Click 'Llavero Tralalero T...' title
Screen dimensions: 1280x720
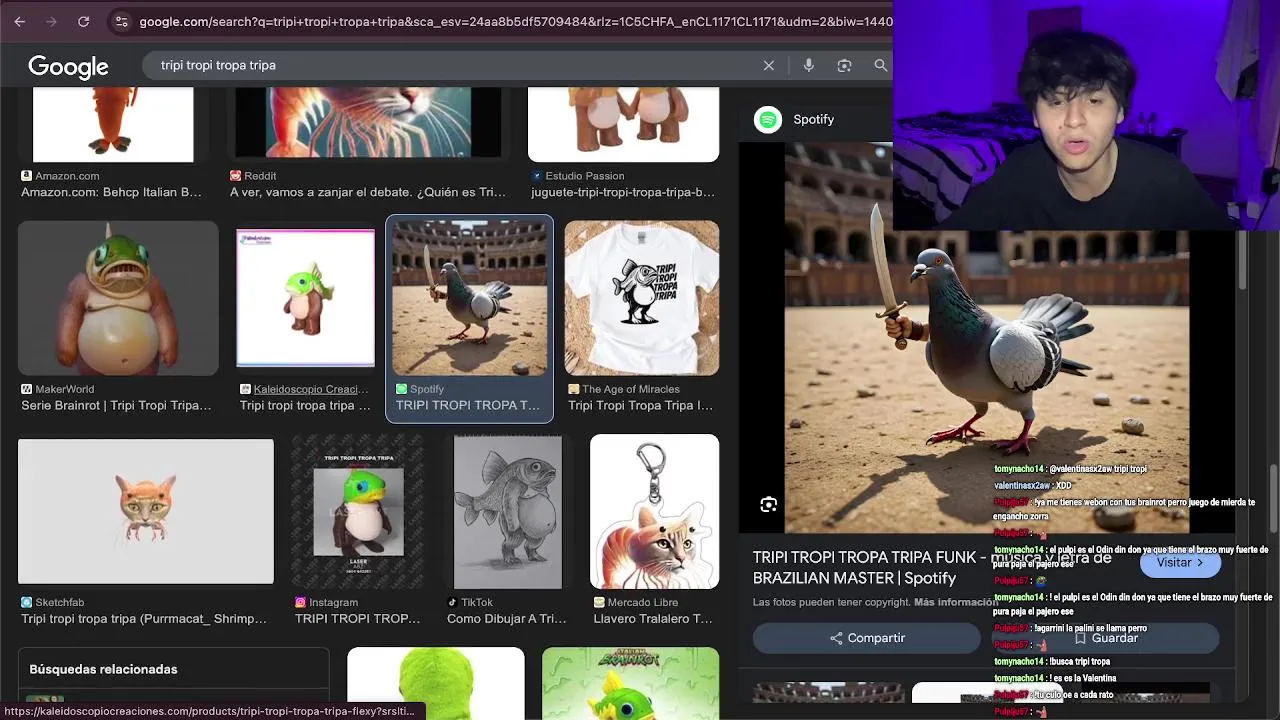[653, 618]
